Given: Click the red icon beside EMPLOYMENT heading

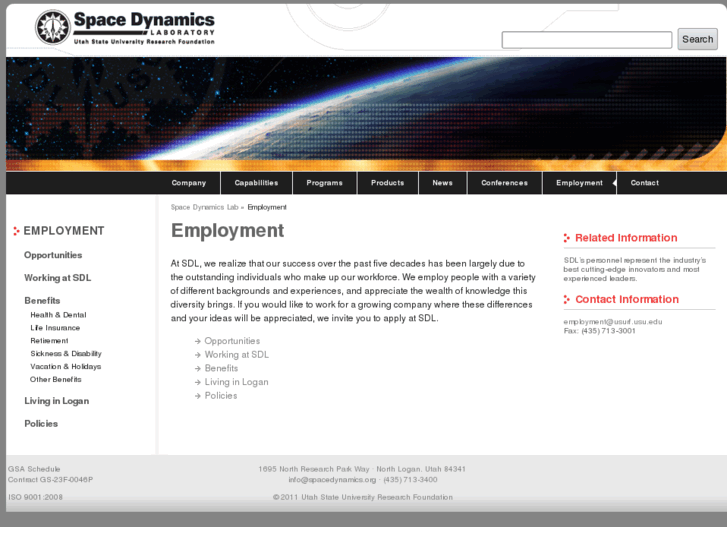Looking at the screenshot, I should 16,231.
